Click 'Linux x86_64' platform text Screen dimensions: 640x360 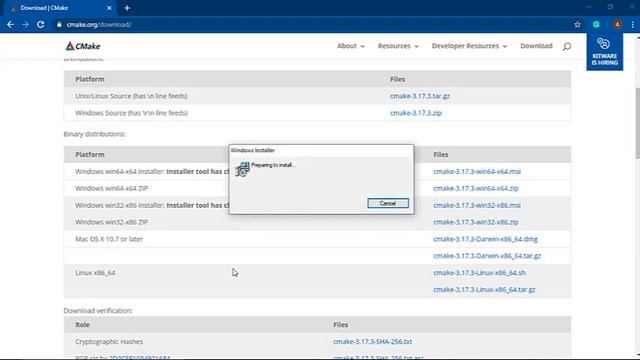[95, 273]
